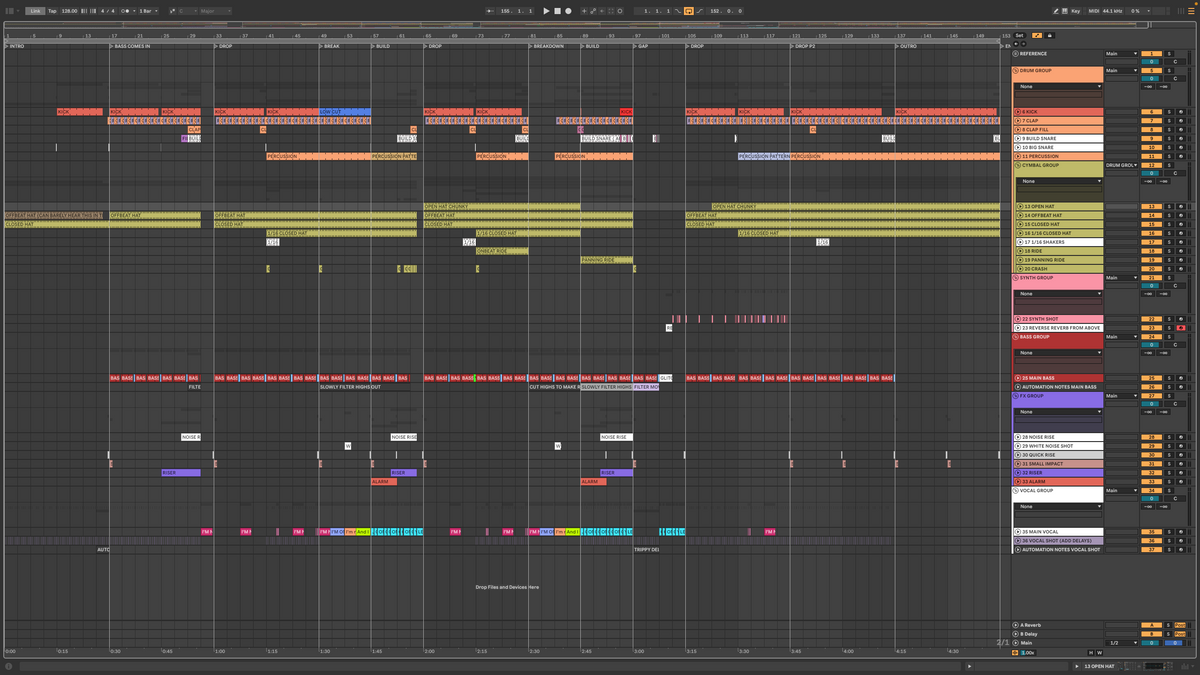
Task: Click the record arm icon on the 6 KICK track
Action: click(x=1181, y=112)
